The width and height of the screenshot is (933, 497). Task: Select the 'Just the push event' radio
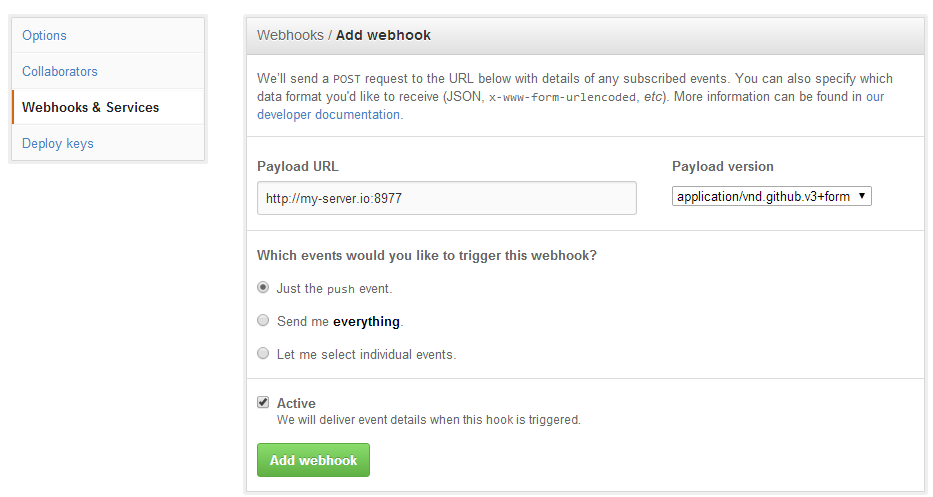click(263, 287)
